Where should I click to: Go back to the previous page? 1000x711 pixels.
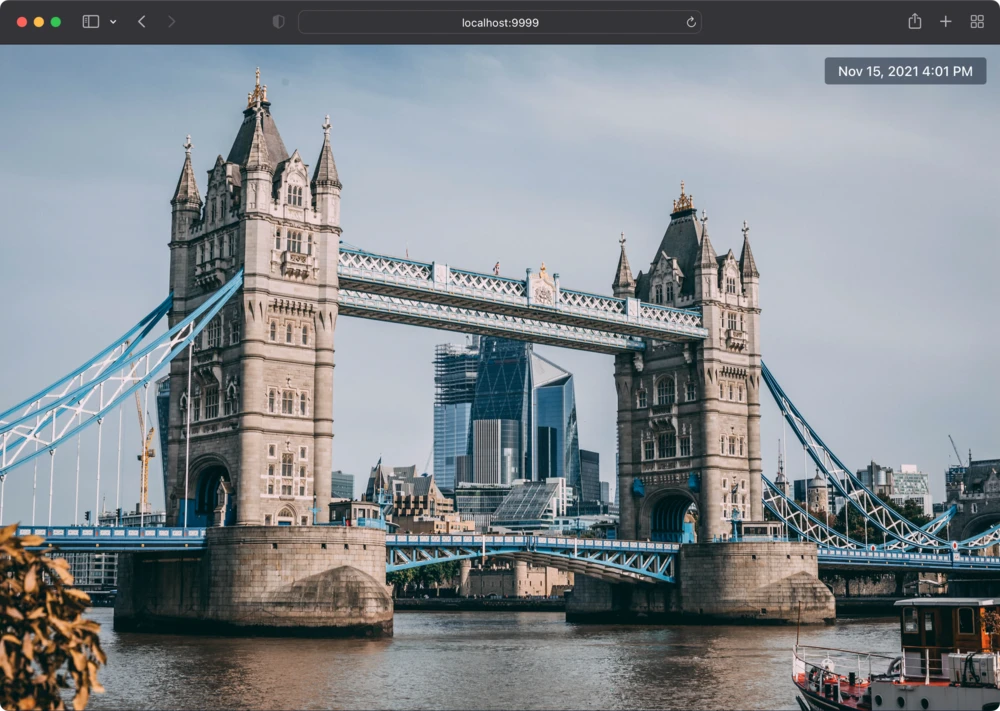pyautogui.click(x=141, y=22)
